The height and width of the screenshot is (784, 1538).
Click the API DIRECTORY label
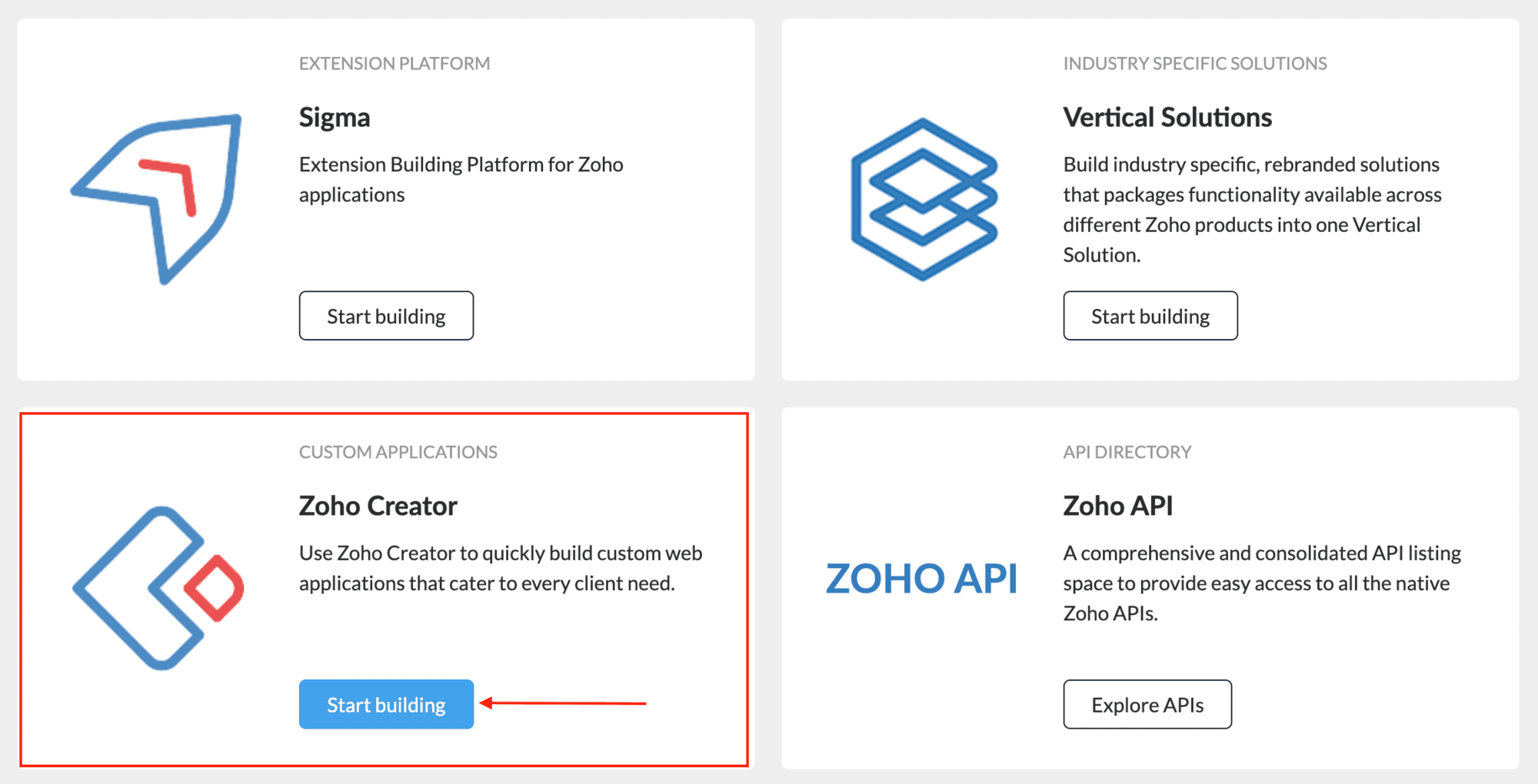[x=1127, y=452]
